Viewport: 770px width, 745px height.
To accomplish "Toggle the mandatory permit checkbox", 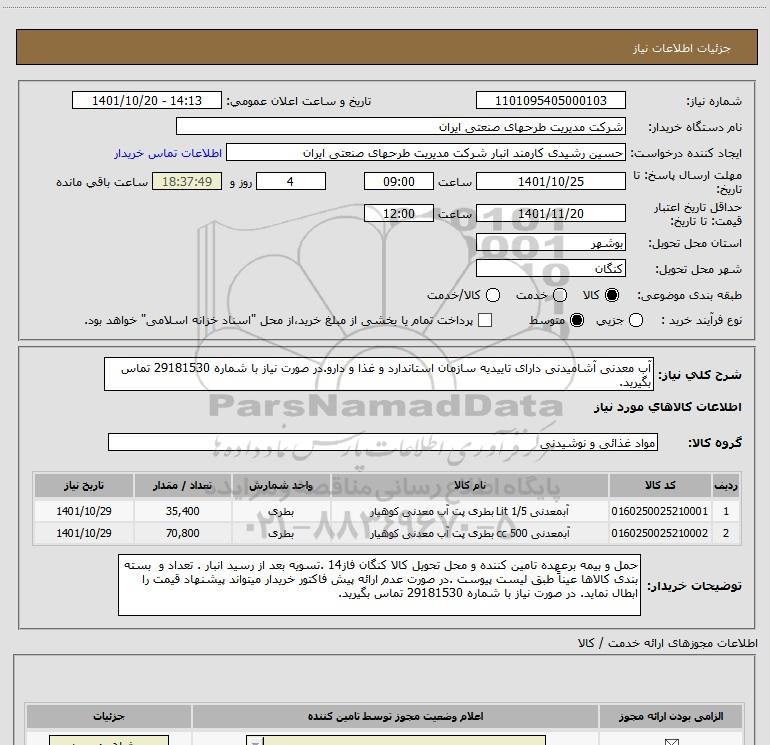I will [671, 742].
